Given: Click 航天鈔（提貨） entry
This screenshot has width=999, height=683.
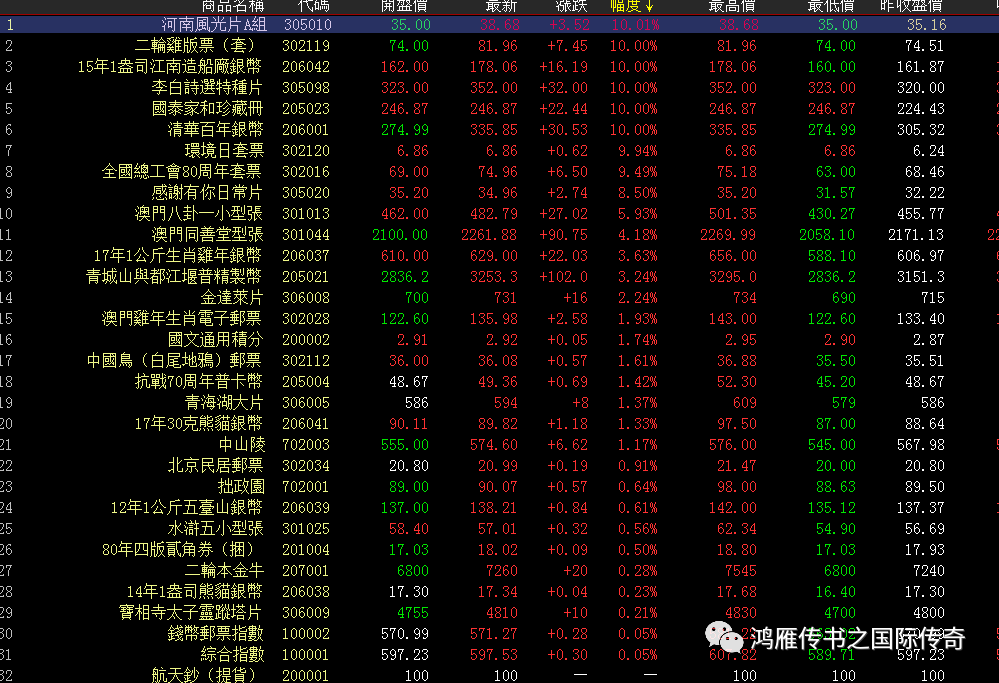Looking at the screenshot, I should coord(206,675).
